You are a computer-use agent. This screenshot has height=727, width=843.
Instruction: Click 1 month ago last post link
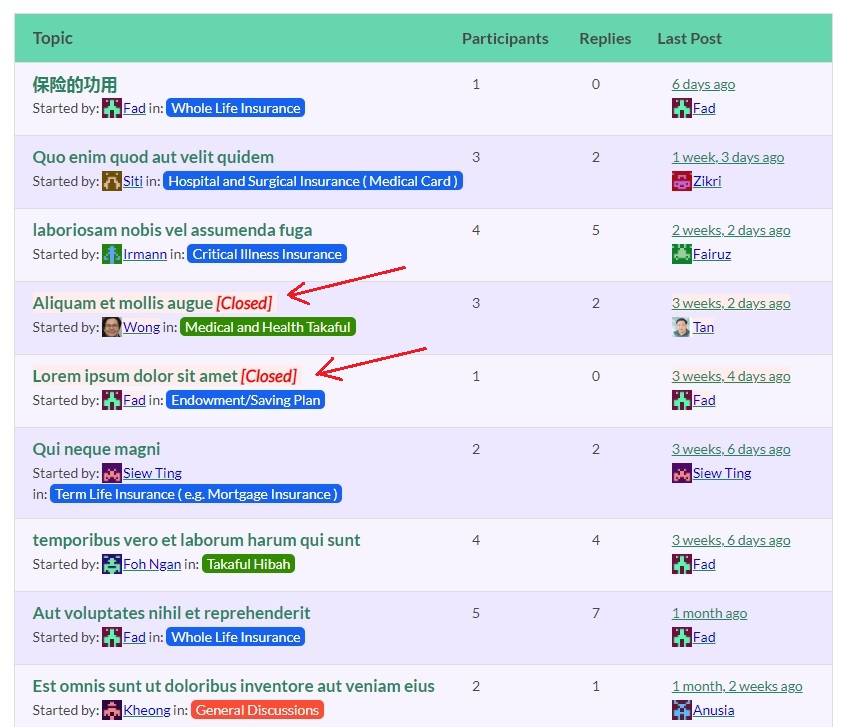[x=710, y=614]
